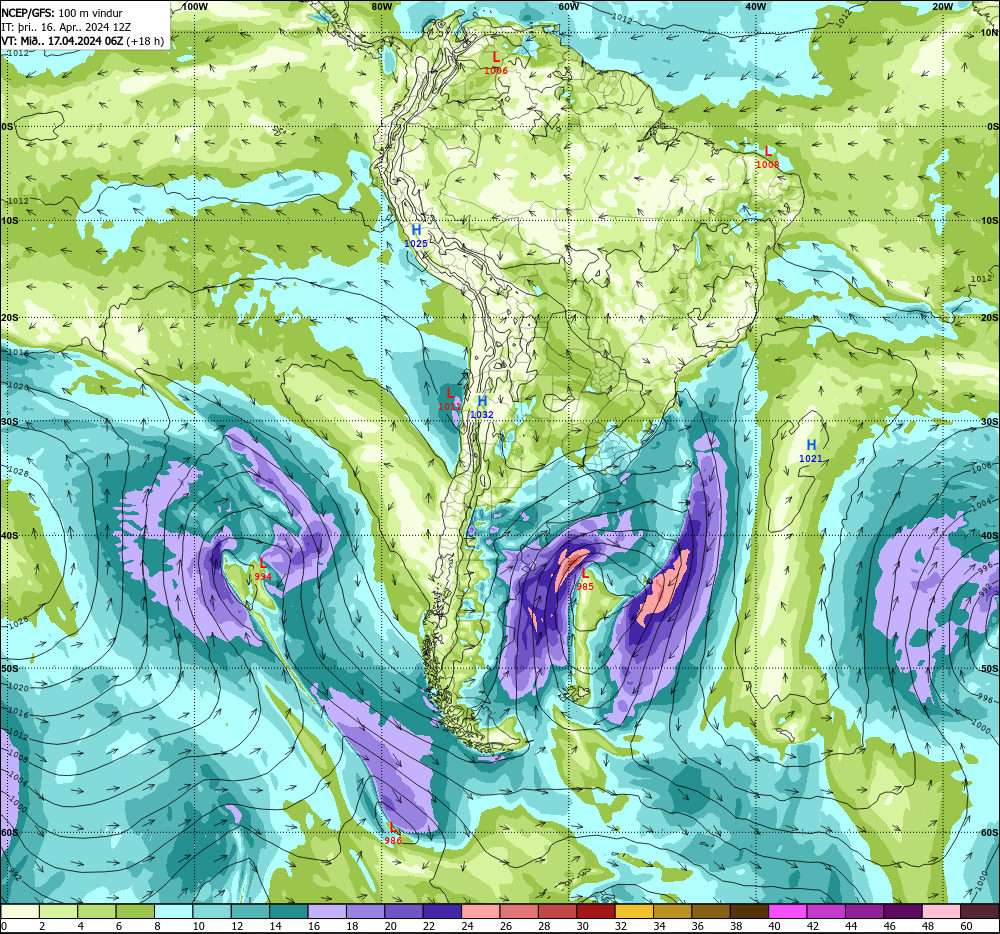Click the H 1021 high in the Atlantic
The height and width of the screenshot is (934, 1000).
811,451
